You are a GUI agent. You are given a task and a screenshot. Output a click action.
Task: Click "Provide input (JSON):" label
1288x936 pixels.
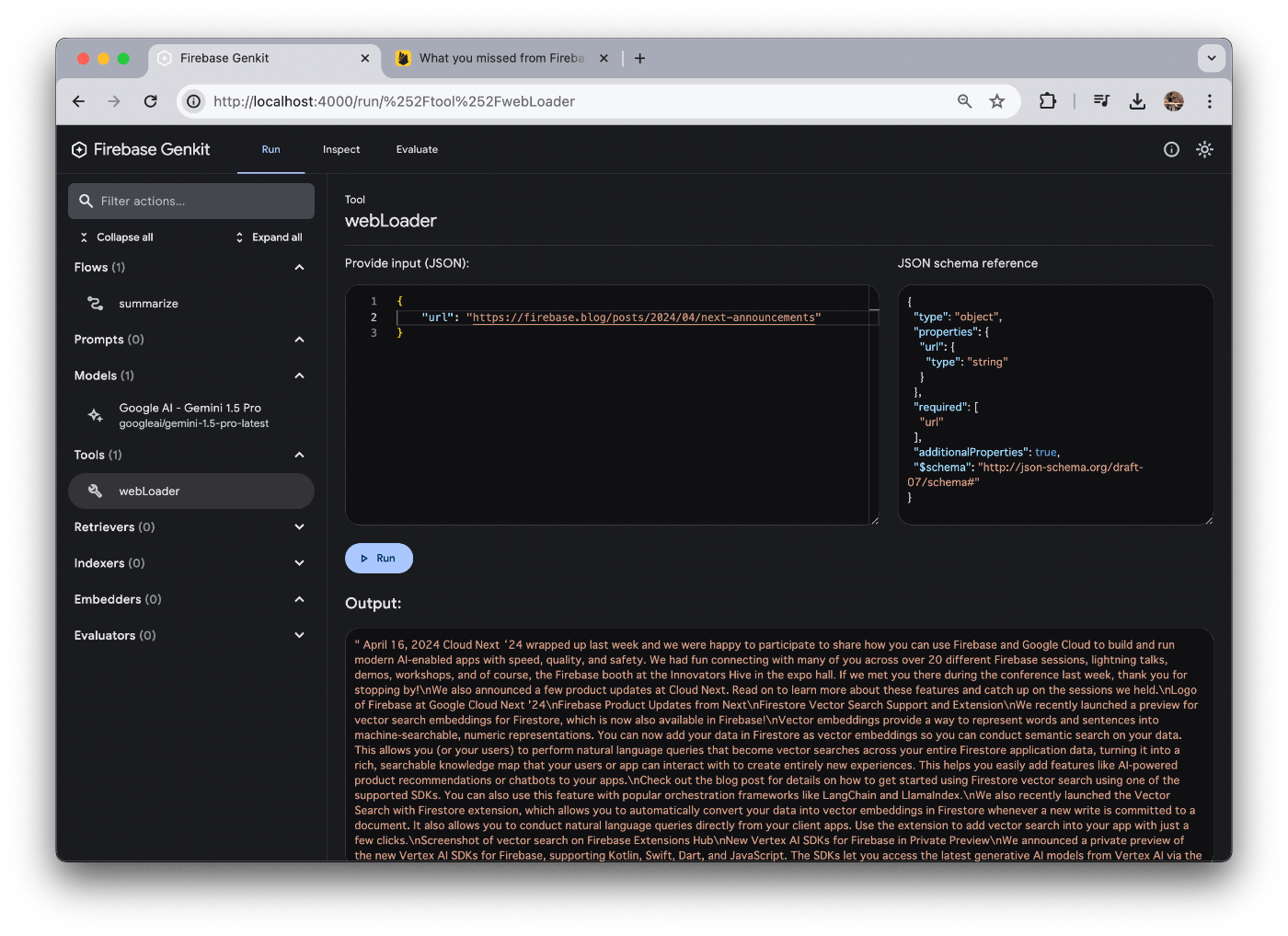pos(407,263)
